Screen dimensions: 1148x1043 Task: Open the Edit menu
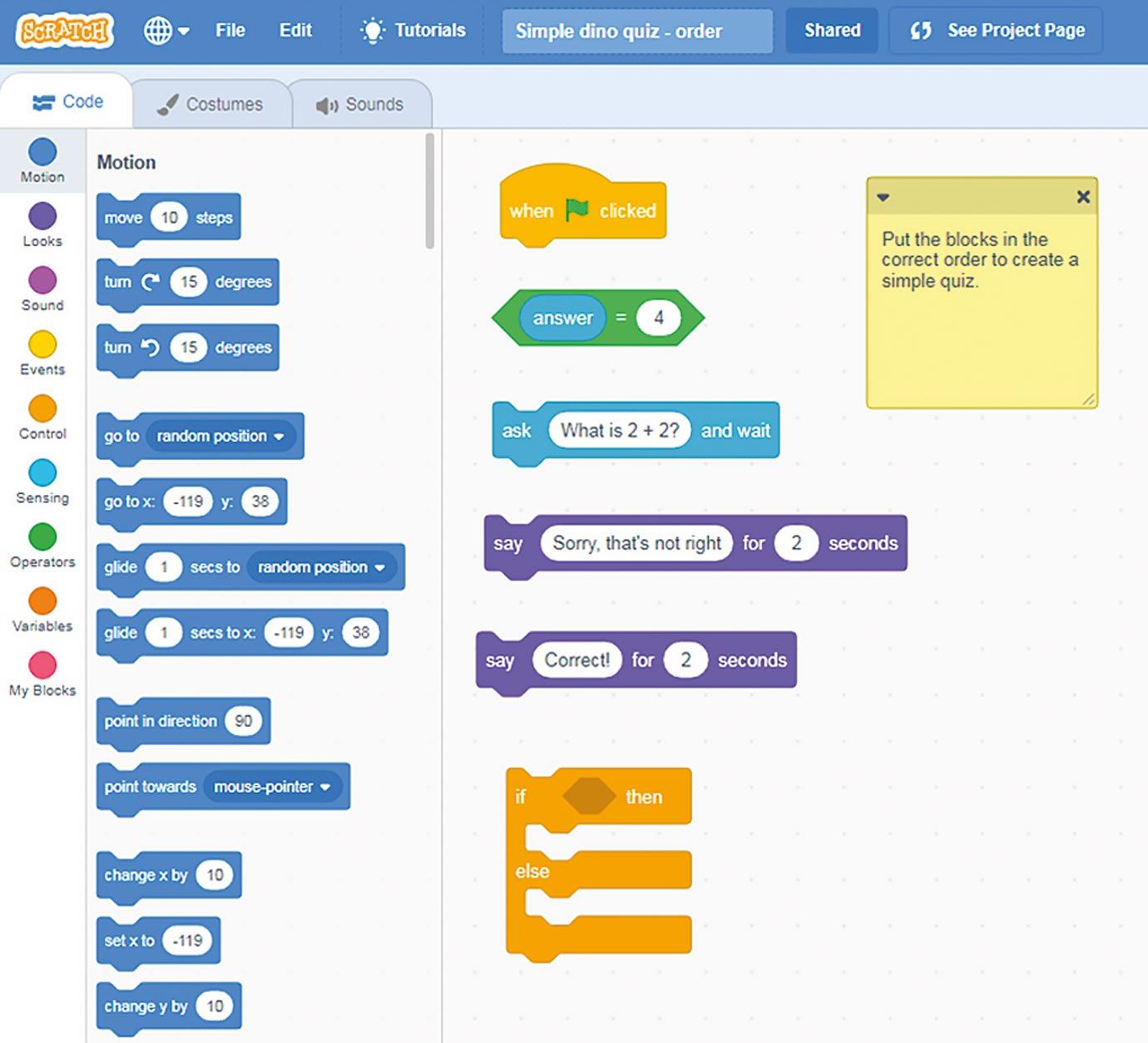[x=295, y=31]
